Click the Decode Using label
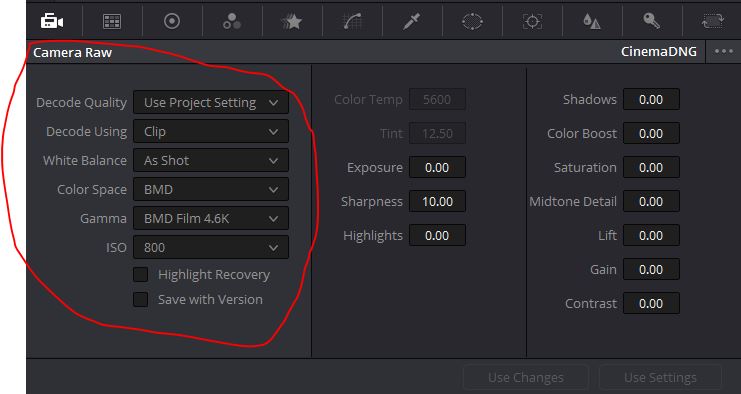 coord(86,132)
